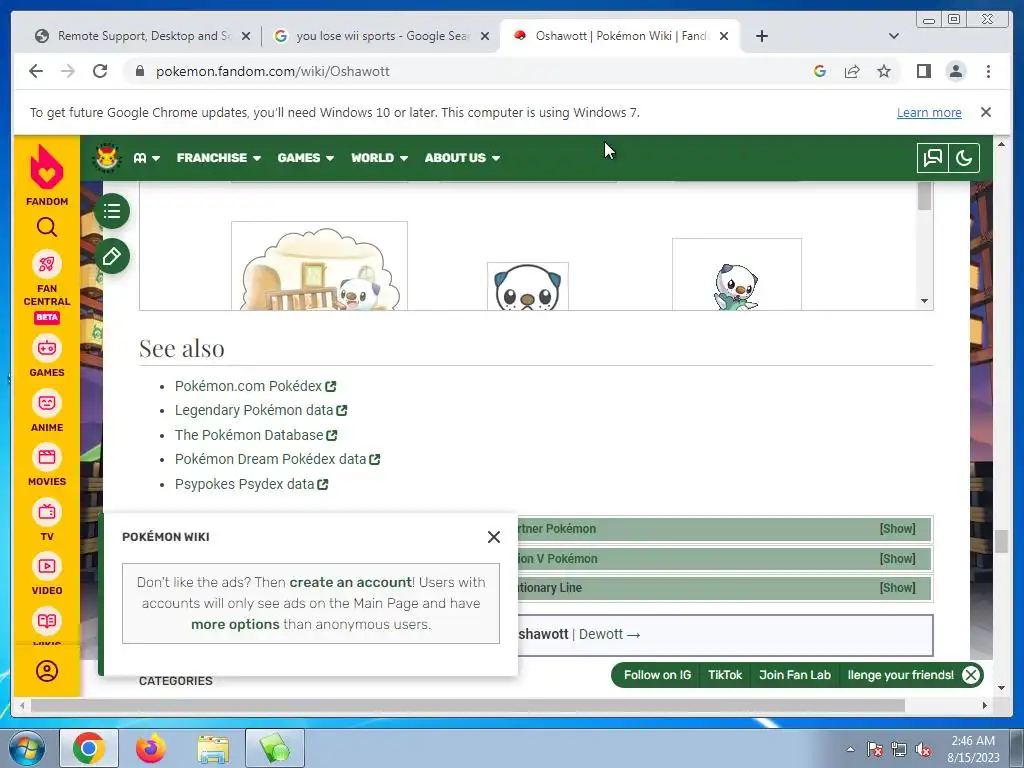Switch to you lose wii sports tab
The image size is (1024, 768).
click(382, 36)
